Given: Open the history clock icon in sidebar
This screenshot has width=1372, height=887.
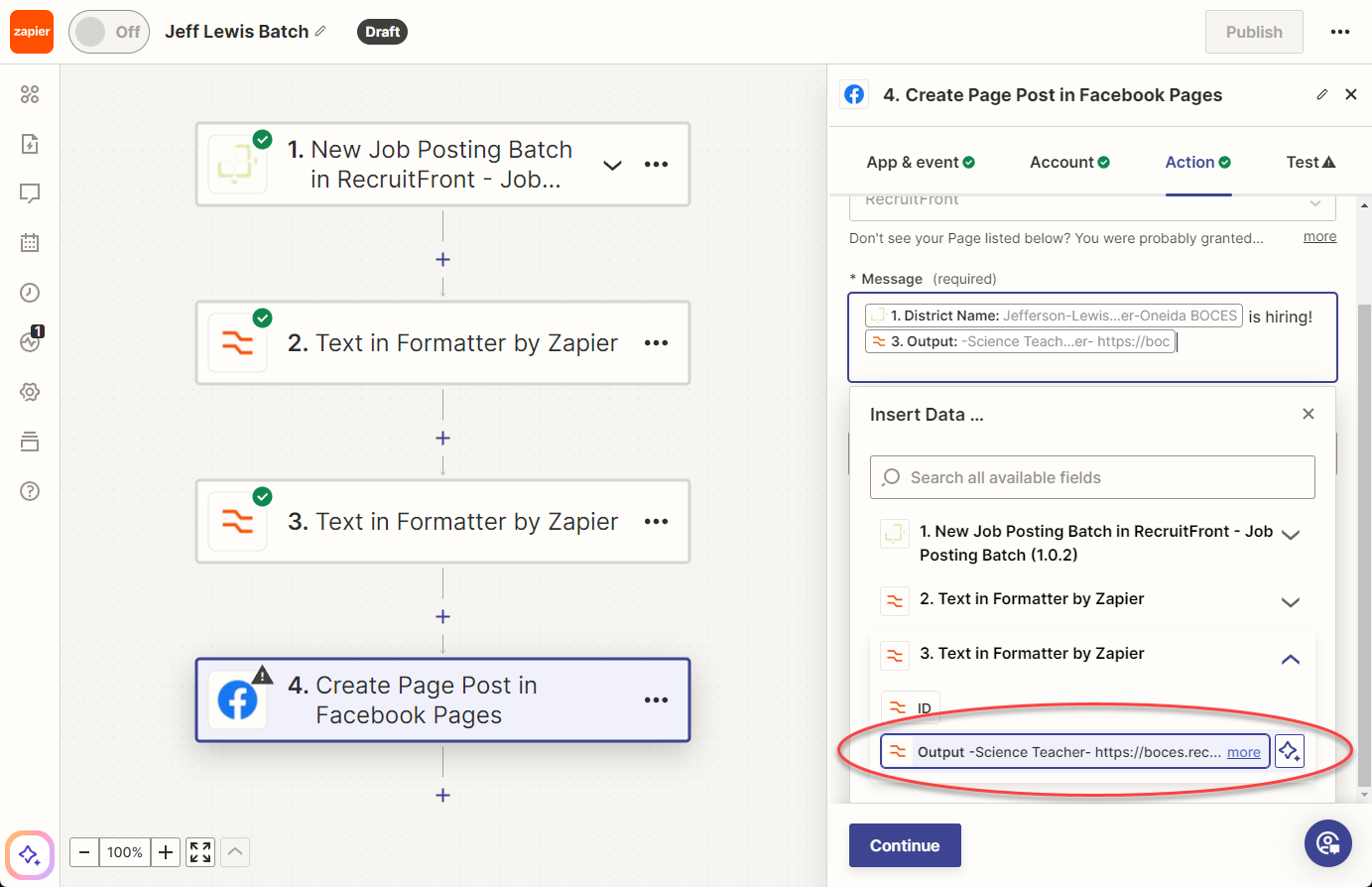Looking at the screenshot, I should tap(30, 293).
